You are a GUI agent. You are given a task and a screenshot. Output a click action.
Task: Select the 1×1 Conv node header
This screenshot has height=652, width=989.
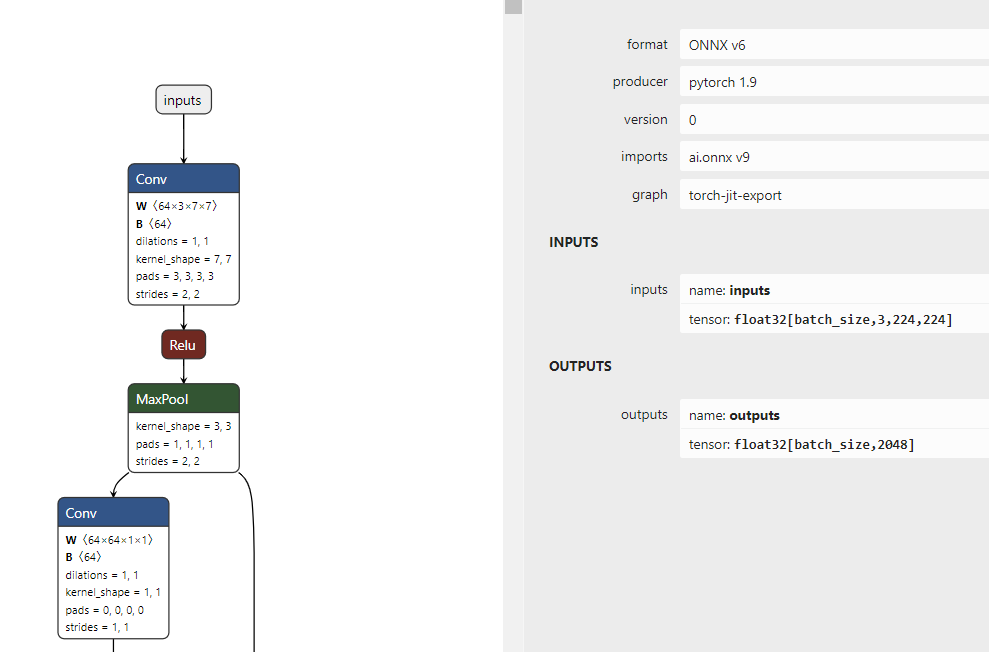[x=113, y=513]
